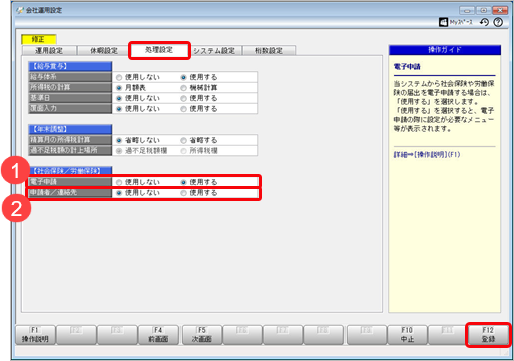
Task: Click the F10 中止 button
Action: [x=407, y=335]
